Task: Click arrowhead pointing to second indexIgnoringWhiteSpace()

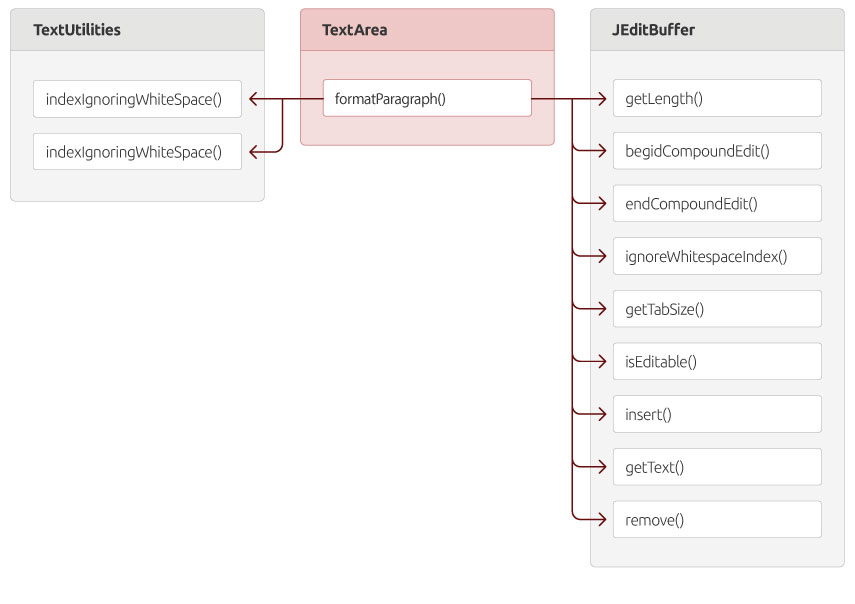Action: point(254,152)
